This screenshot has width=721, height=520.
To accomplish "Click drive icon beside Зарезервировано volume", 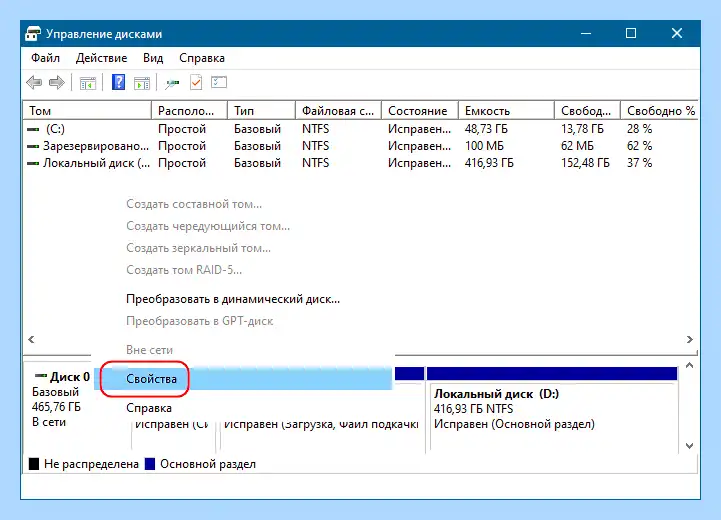I will pyautogui.click(x=33, y=146).
